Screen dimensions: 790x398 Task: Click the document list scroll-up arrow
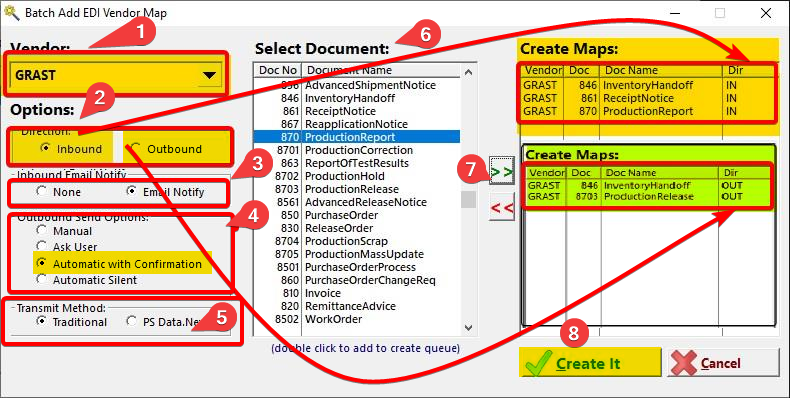(x=469, y=72)
